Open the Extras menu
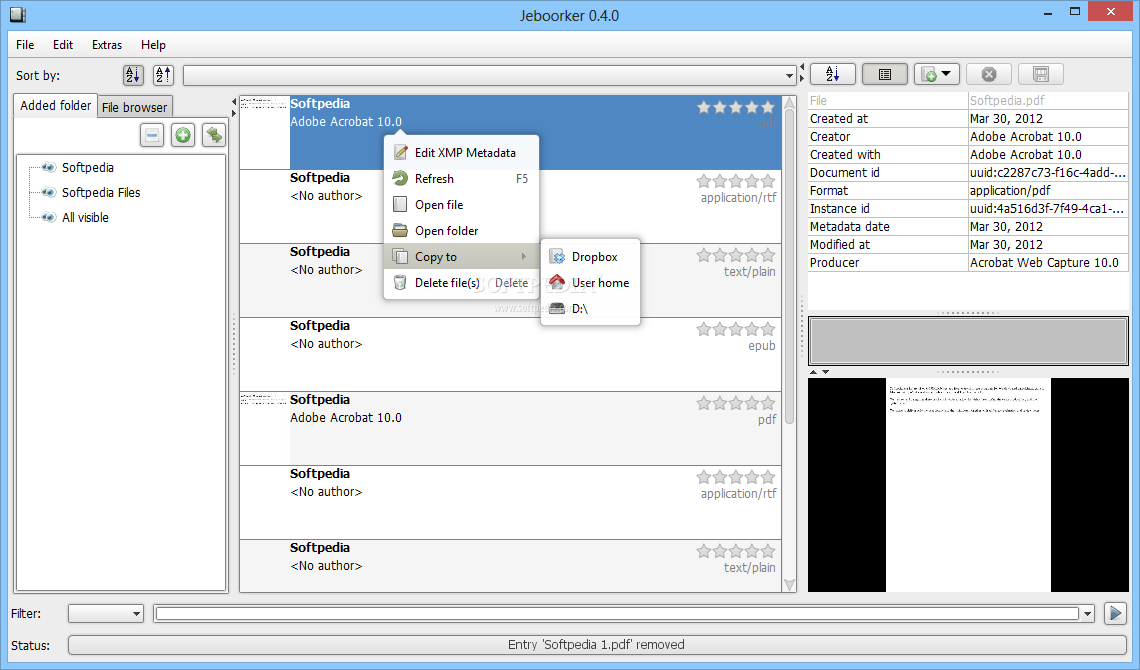Screen dimensions: 1140x670 107,45
